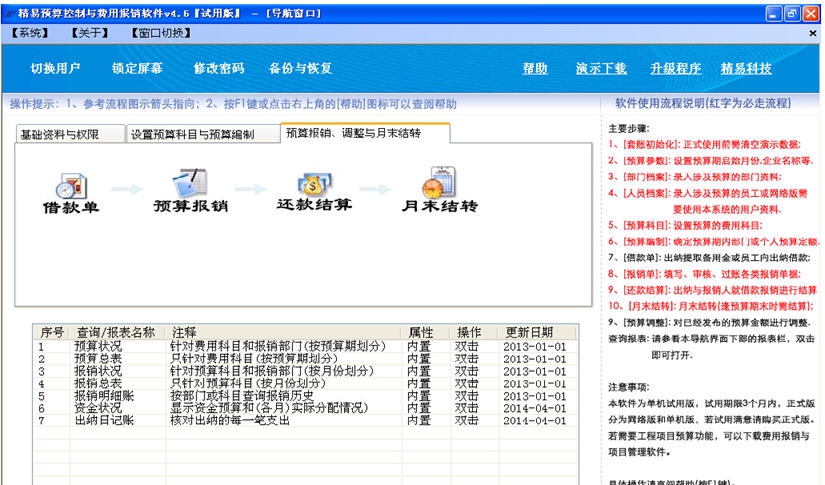Click the [预算调整] instruction line

(x=709, y=322)
